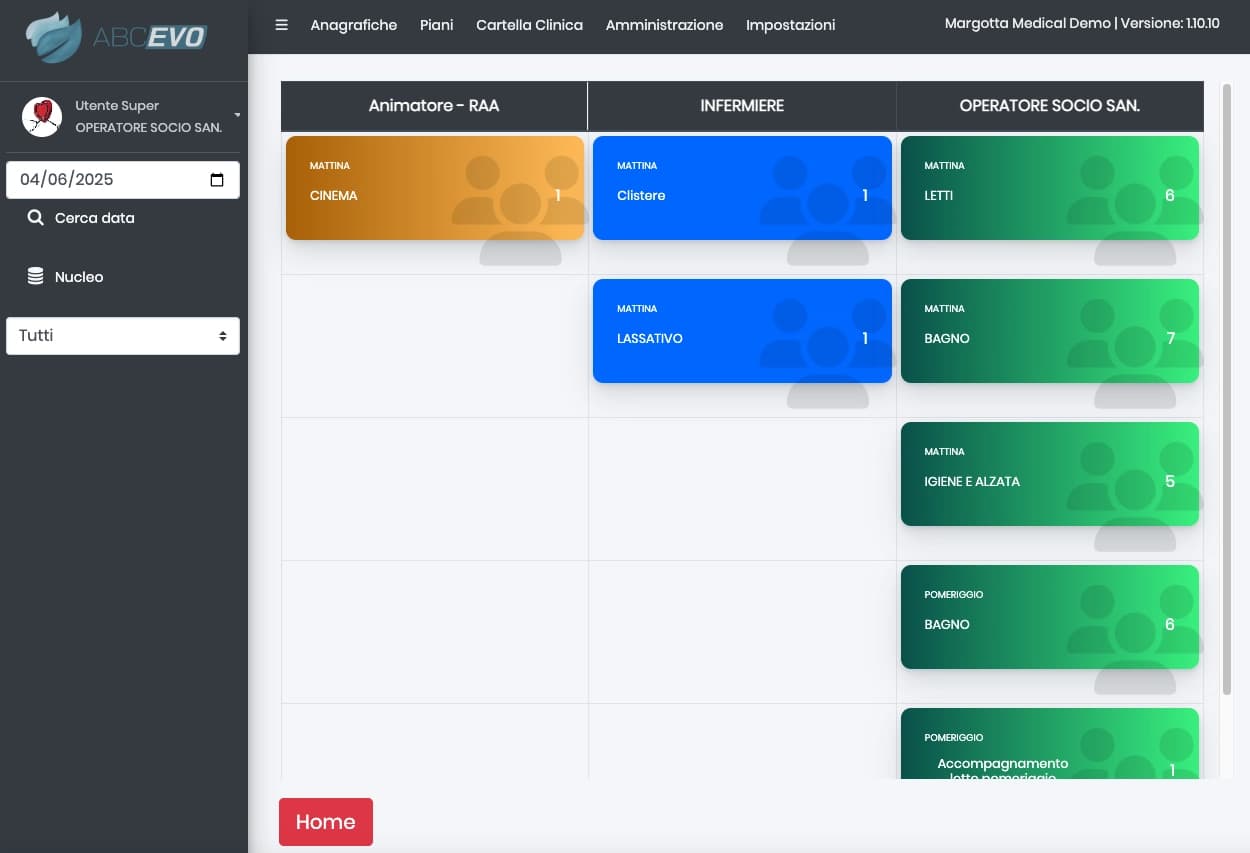This screenshot has height=853, width=1250.
Task: Click the magnifier icon beside Cerca data
Action: coord(35,218)
